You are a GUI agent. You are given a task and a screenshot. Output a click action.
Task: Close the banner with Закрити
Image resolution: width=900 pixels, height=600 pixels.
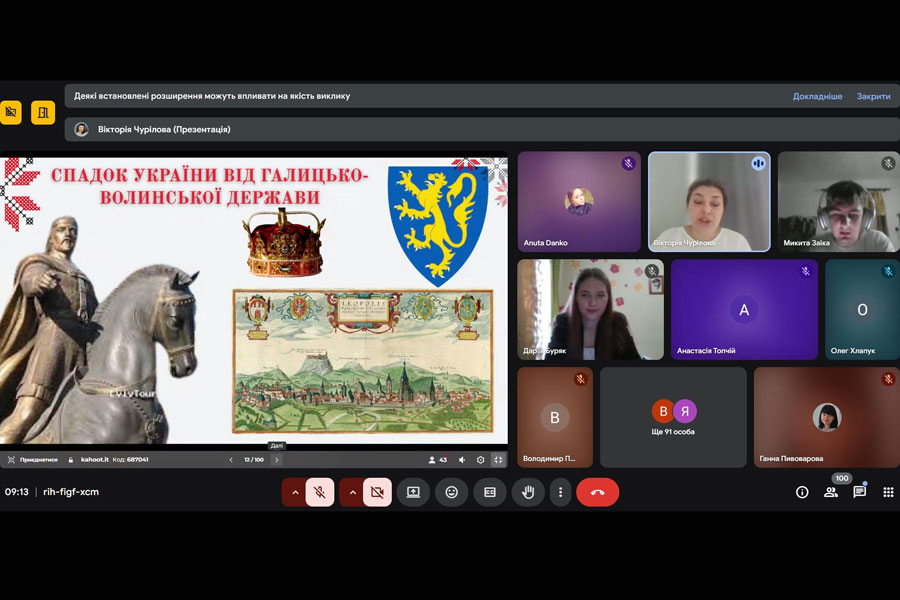coord(874,96)
